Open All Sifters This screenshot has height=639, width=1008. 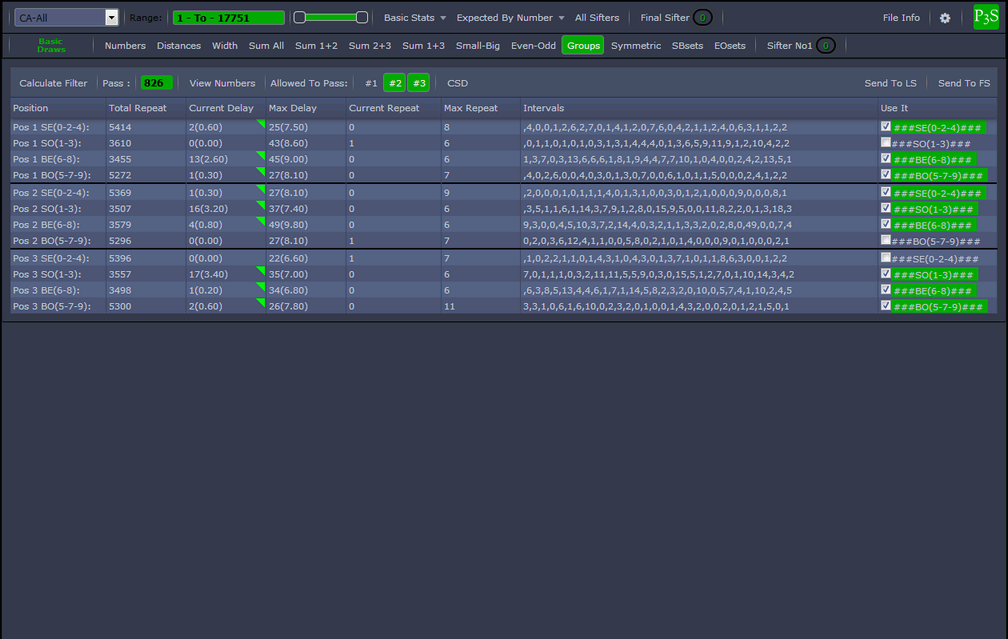pyautogui.click(x=597, y=18)
